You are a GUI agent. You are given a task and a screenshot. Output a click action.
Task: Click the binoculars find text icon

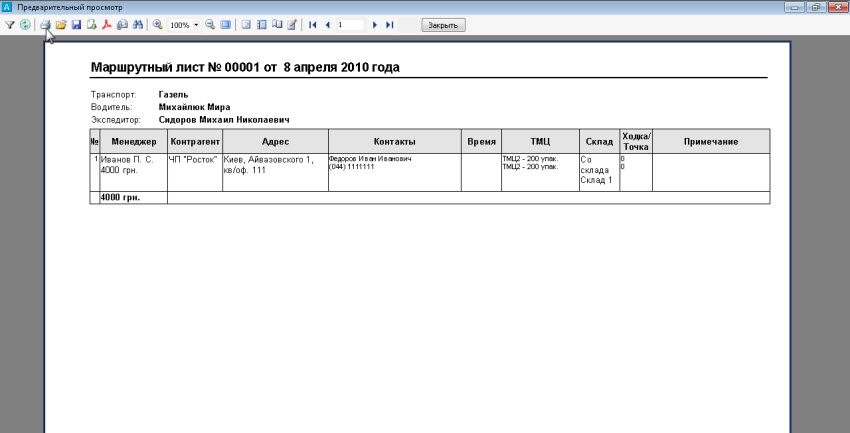[x=138, y=24]
